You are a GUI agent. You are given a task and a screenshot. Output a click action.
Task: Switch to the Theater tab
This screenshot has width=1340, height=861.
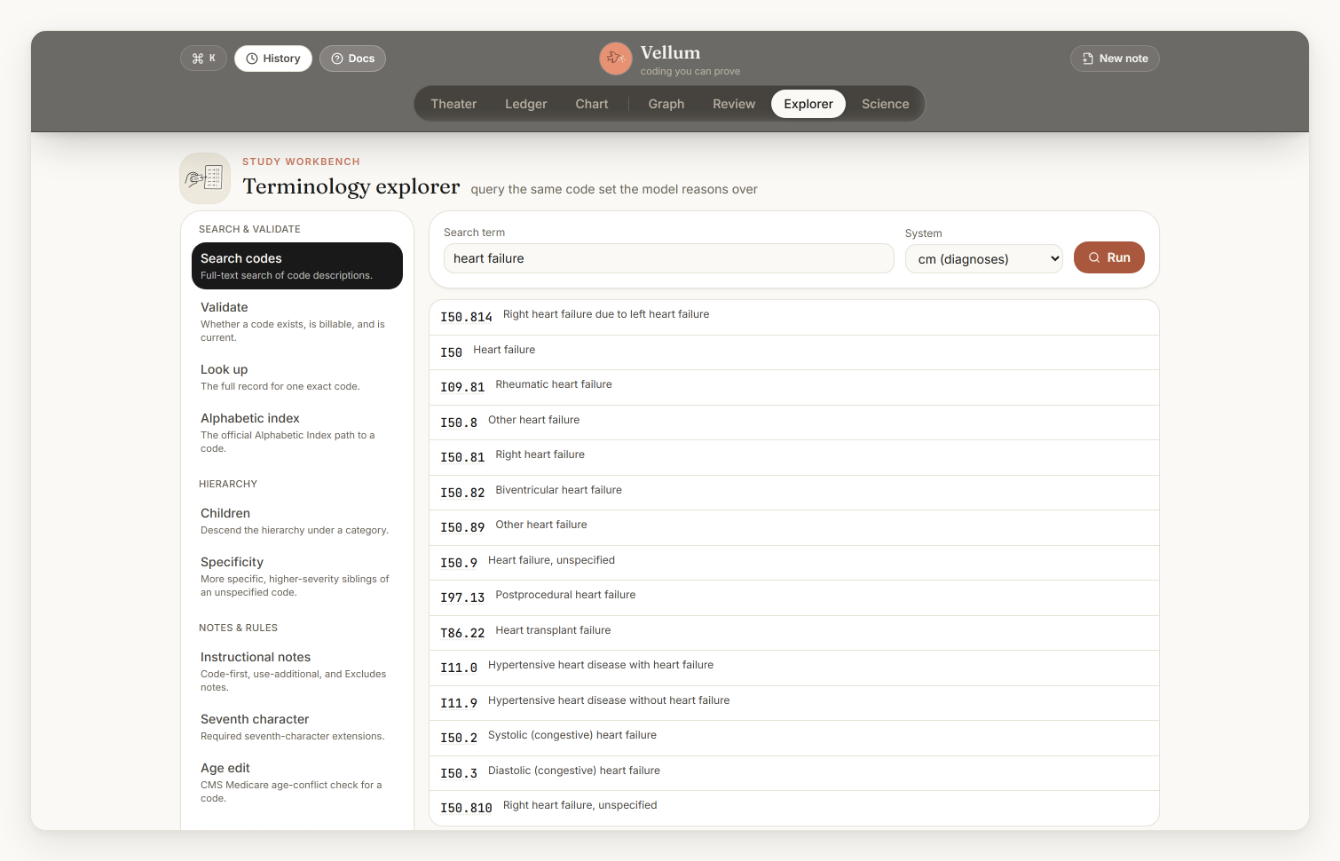tap(454, 104)
